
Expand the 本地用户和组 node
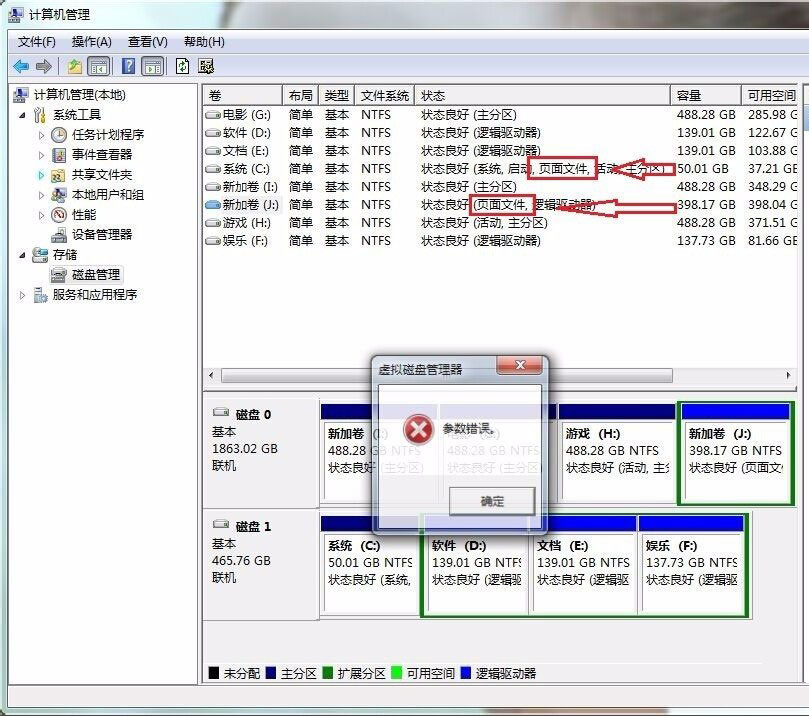41,195
